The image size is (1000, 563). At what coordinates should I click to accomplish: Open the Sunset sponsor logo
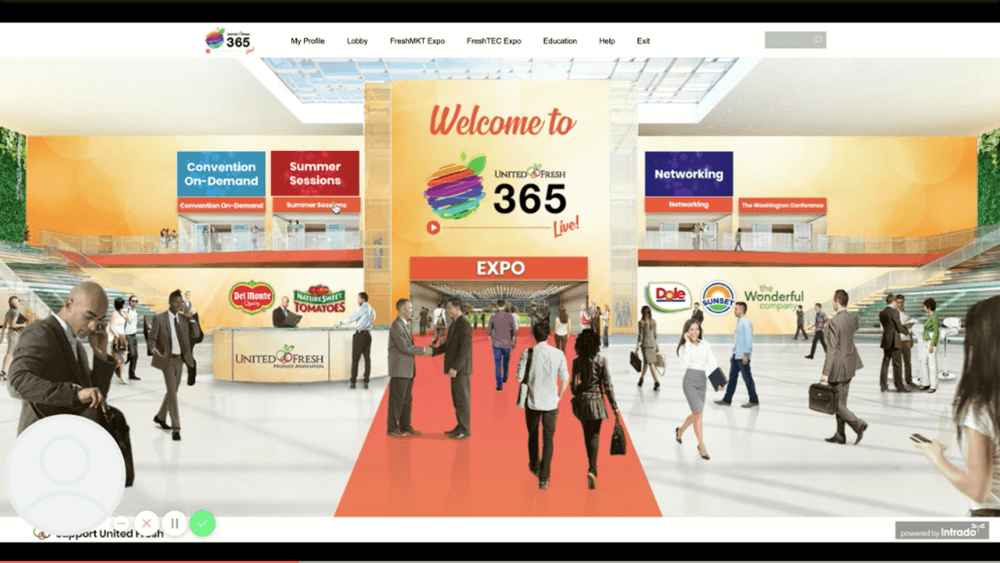pyautogui.click(x=718, y=297)
